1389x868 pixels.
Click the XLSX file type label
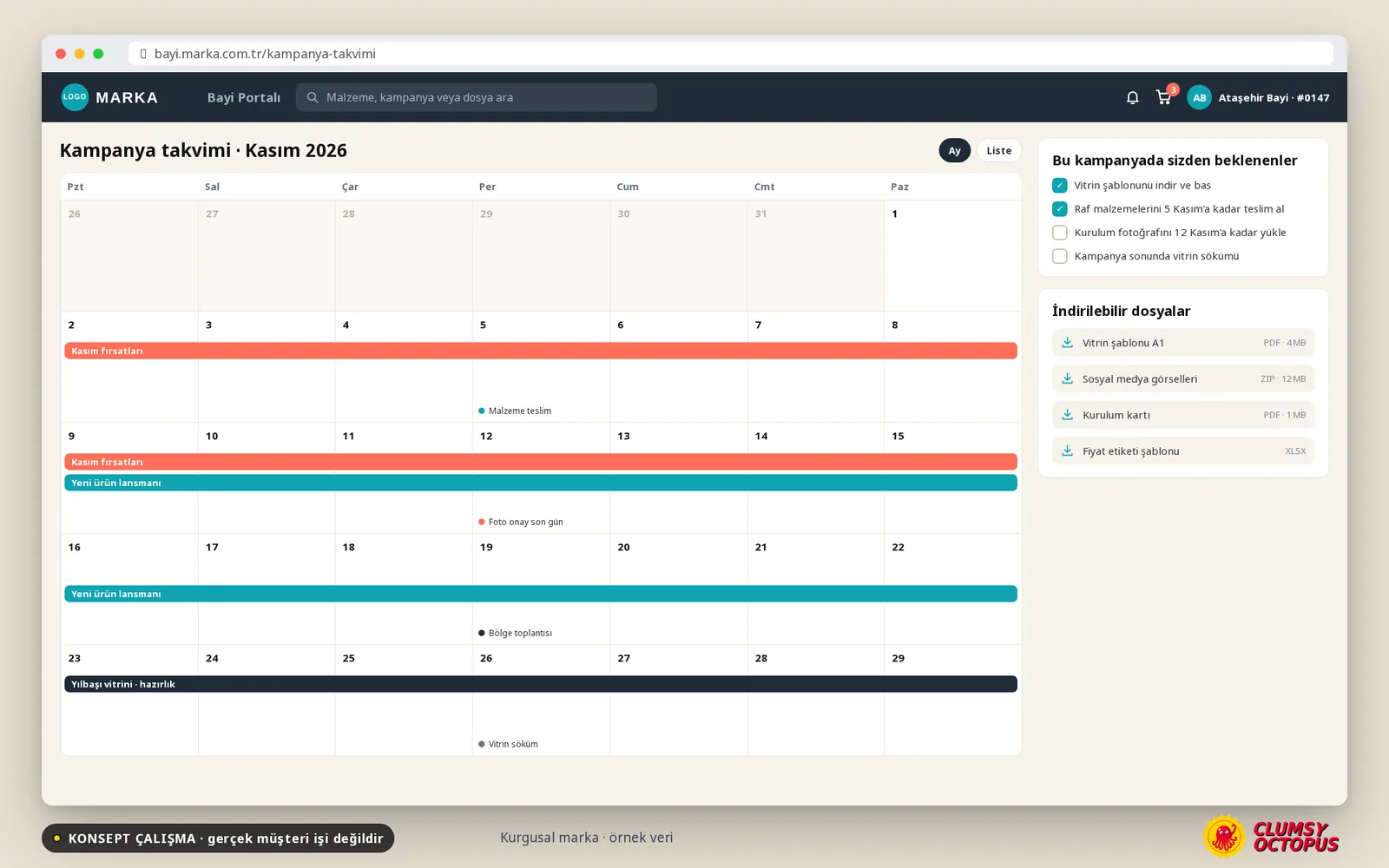[1295, 451]
